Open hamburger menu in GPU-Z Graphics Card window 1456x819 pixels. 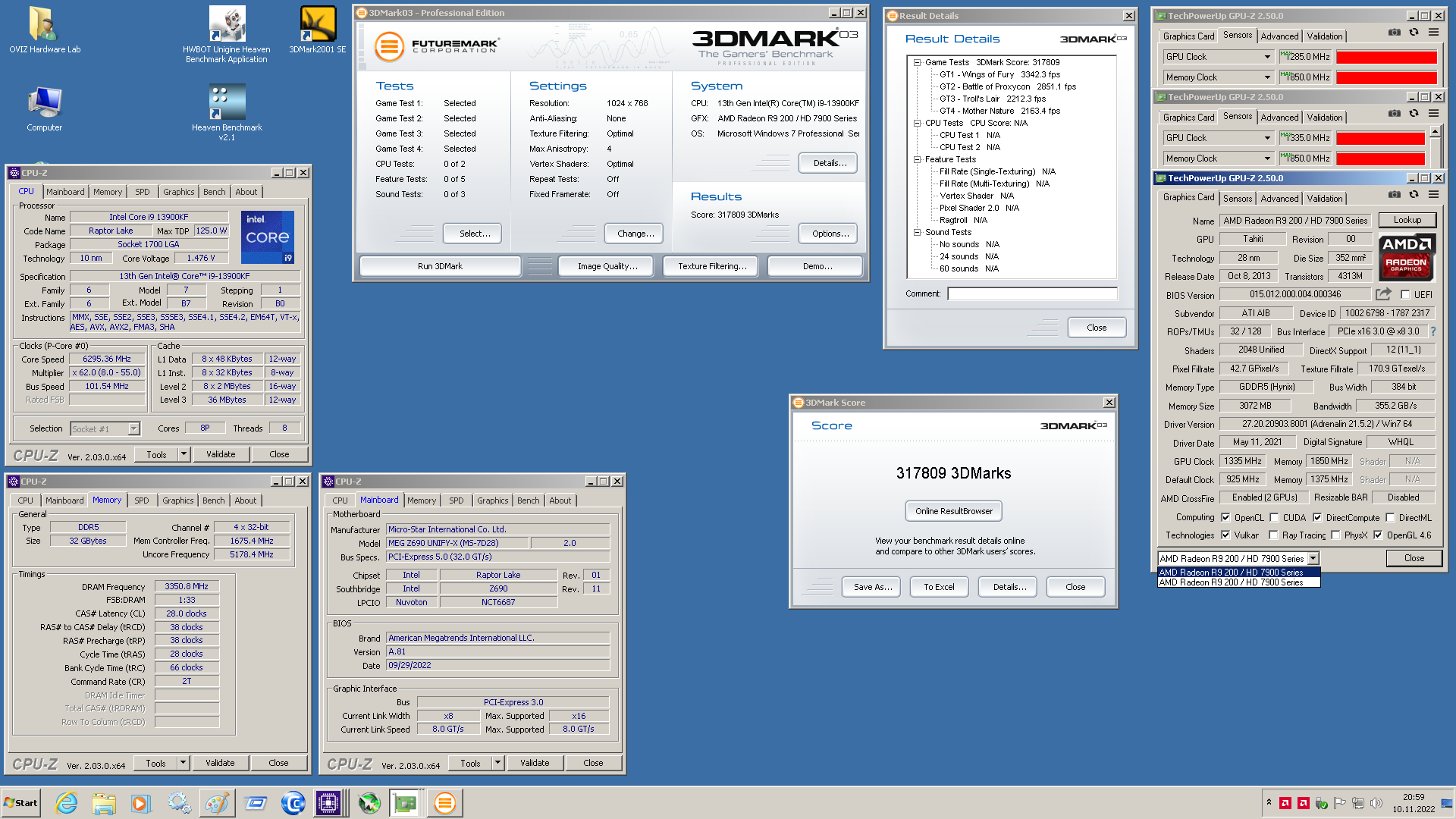[1433, 195]
